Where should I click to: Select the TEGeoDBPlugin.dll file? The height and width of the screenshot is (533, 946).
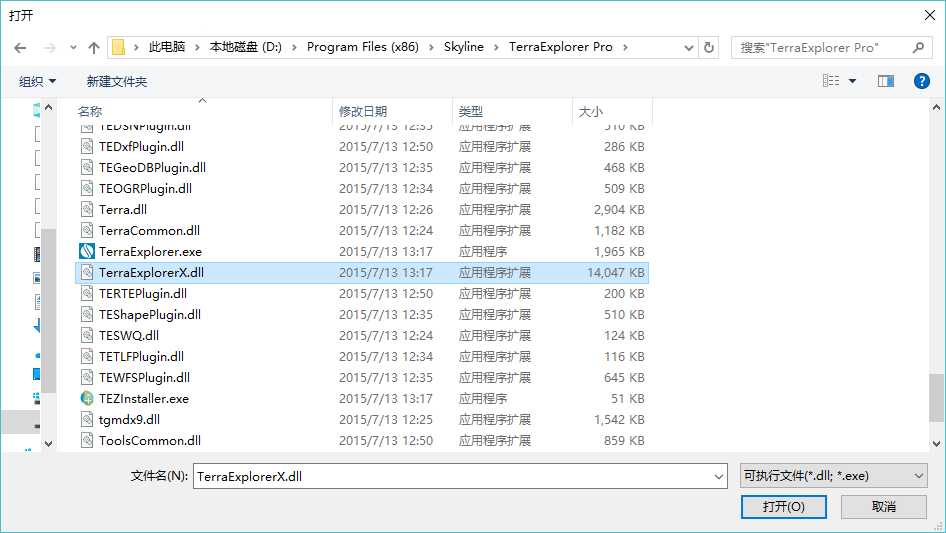[152, 168]
